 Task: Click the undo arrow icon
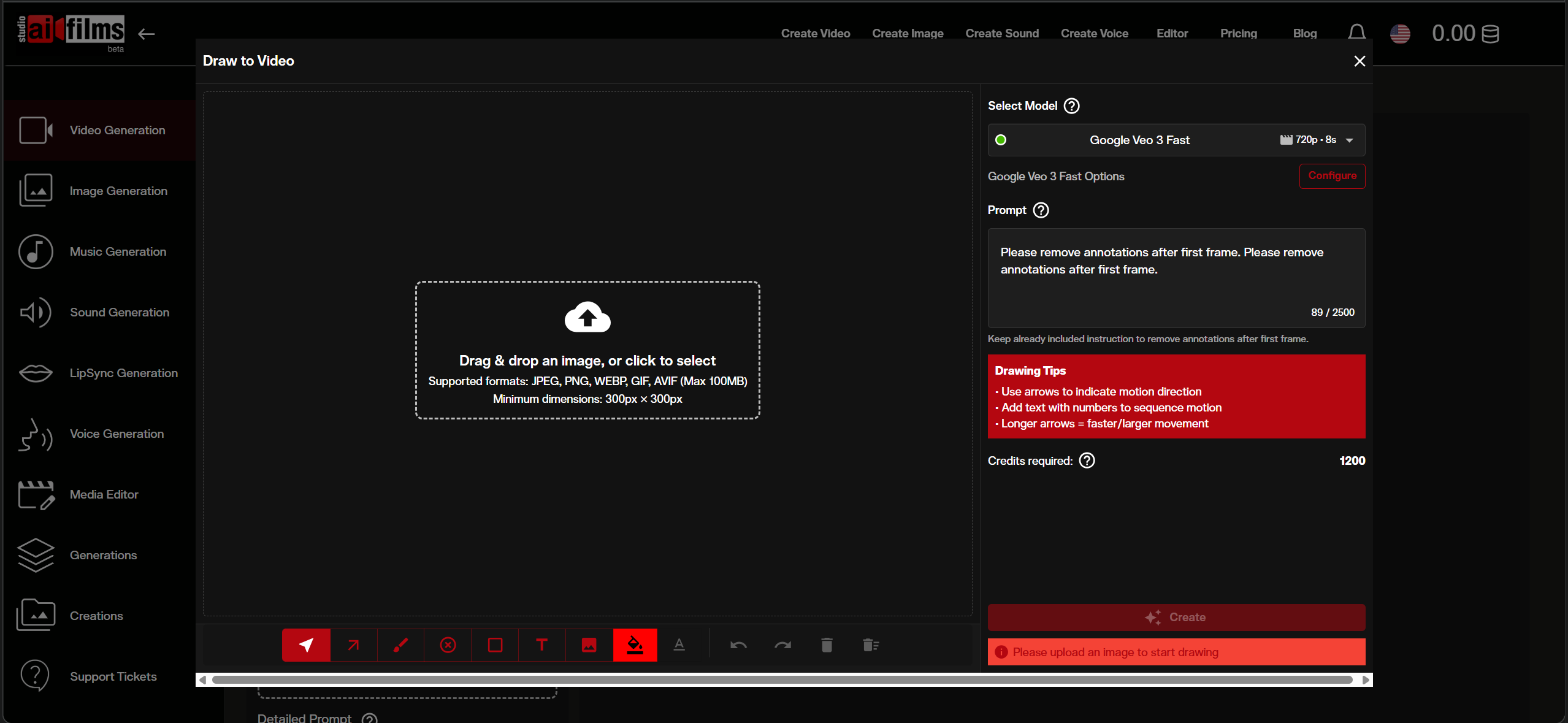pyautogui.click(x=738, y=645)
